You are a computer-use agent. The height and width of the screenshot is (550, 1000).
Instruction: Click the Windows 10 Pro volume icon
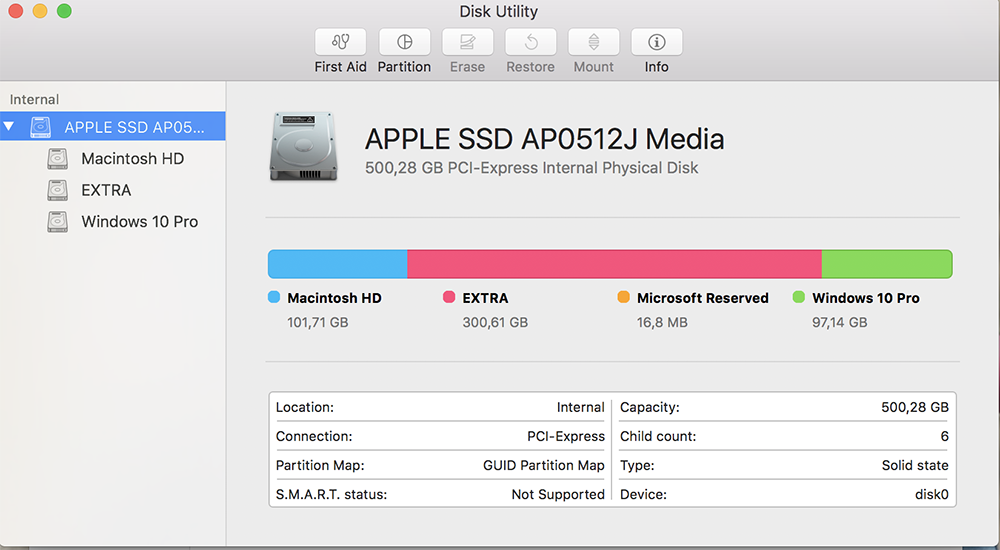58,222
